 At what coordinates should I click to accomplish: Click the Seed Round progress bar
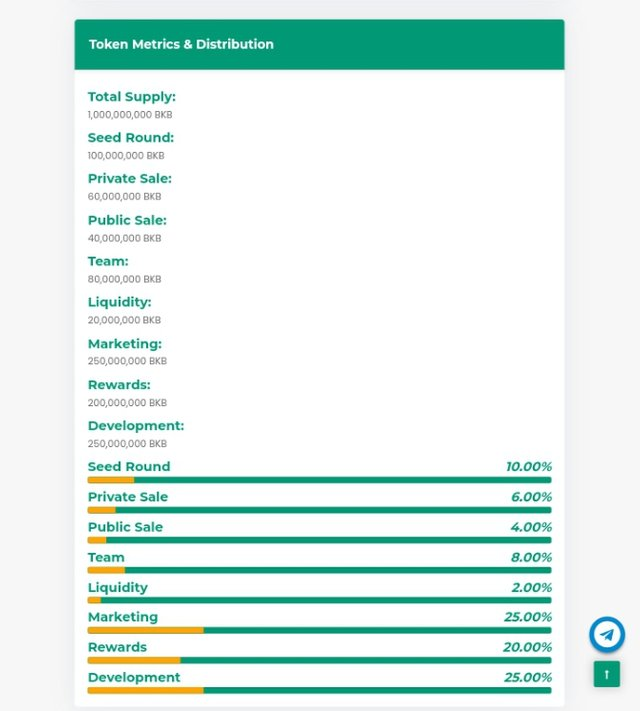pyautogui.click(x=319, y=480)
